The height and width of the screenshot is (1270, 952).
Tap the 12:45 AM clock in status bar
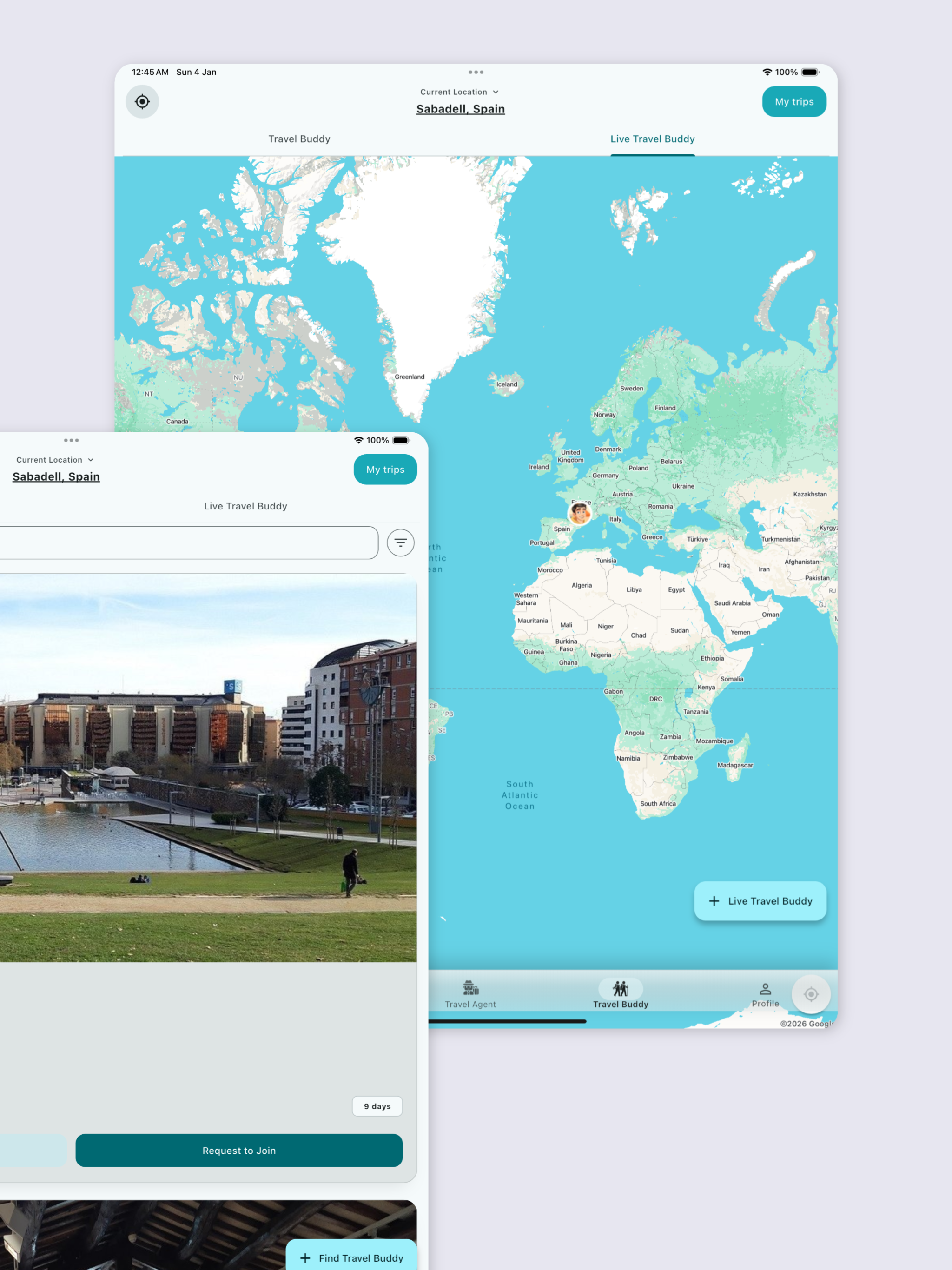coord(151,73)
